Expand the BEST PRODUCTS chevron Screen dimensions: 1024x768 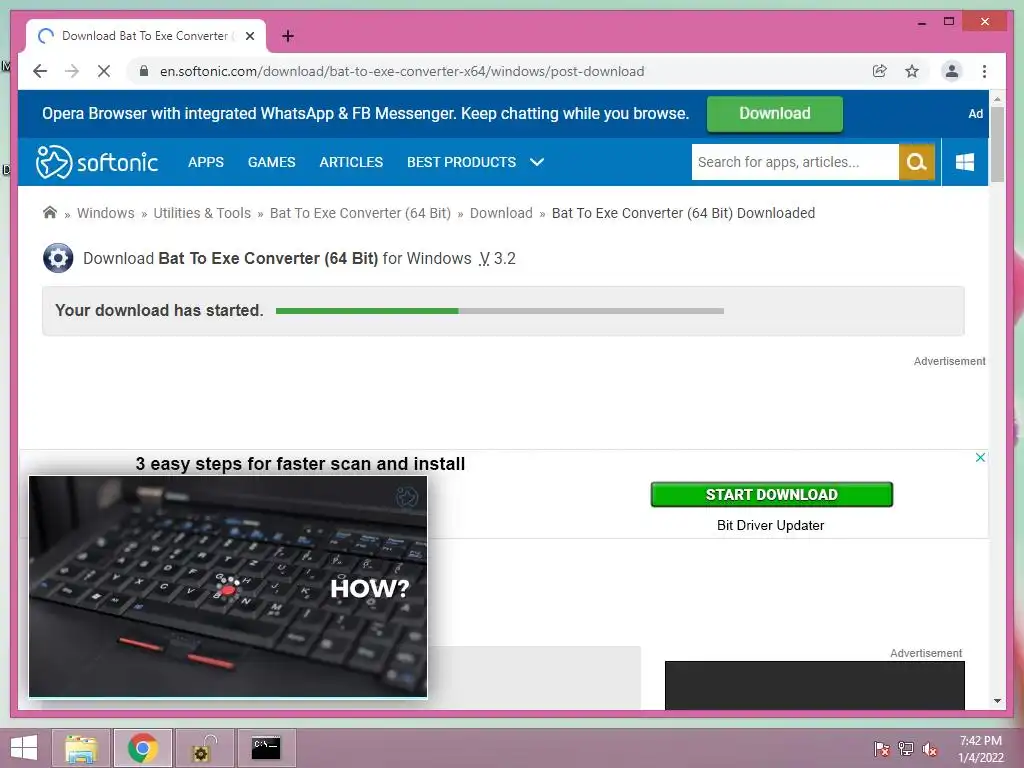(537, 162)
